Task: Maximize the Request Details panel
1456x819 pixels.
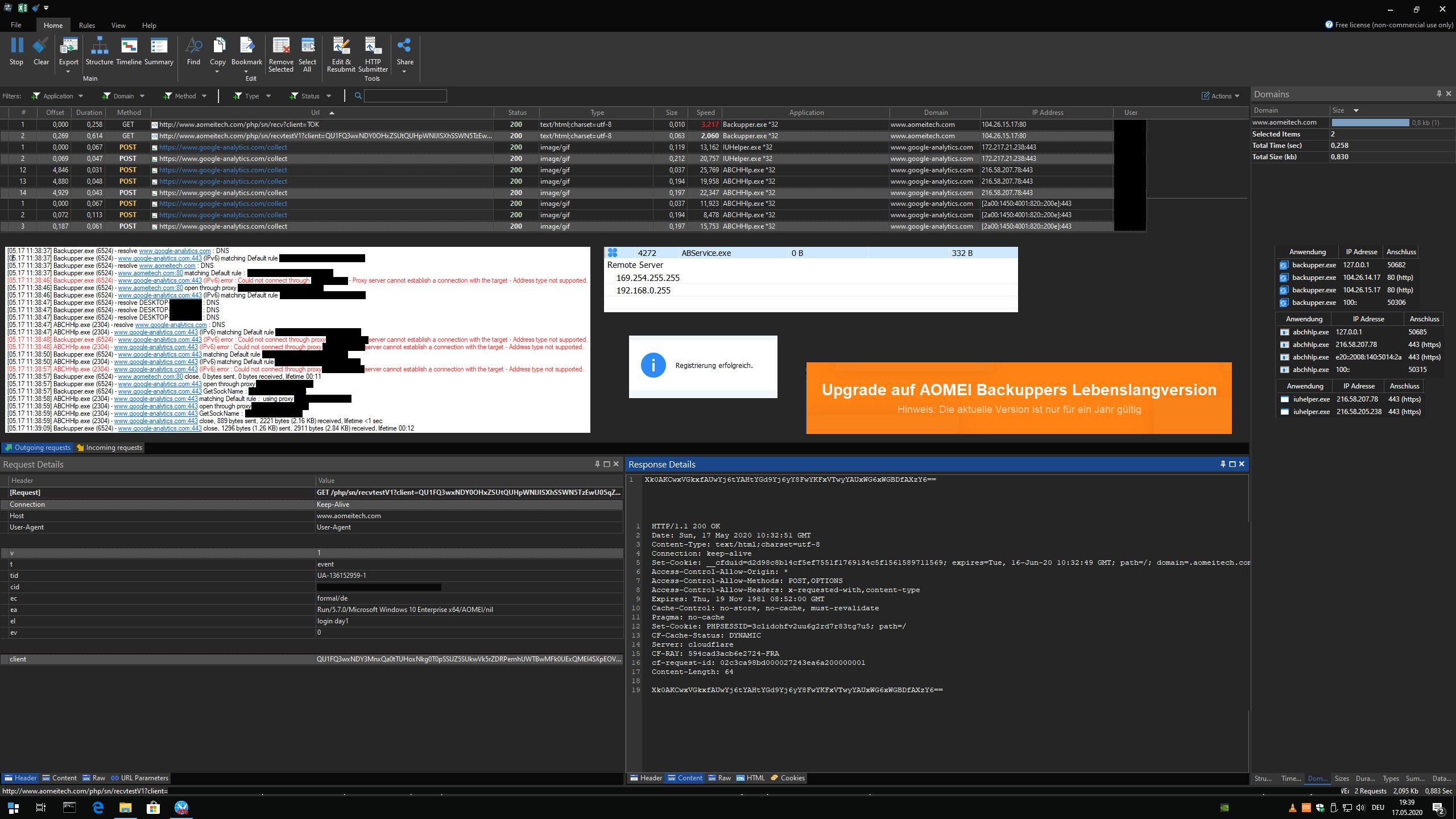Action: [607, 464]
